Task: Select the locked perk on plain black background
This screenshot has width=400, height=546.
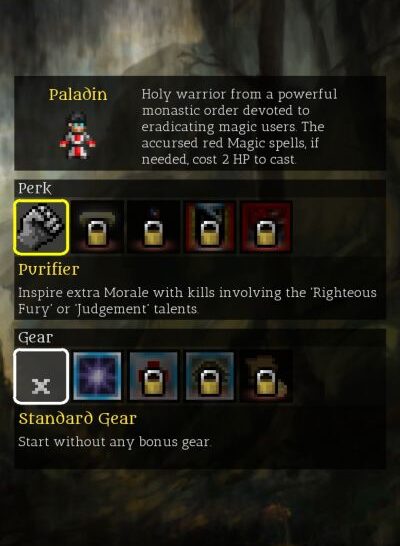Action: [x=154, y=227]
